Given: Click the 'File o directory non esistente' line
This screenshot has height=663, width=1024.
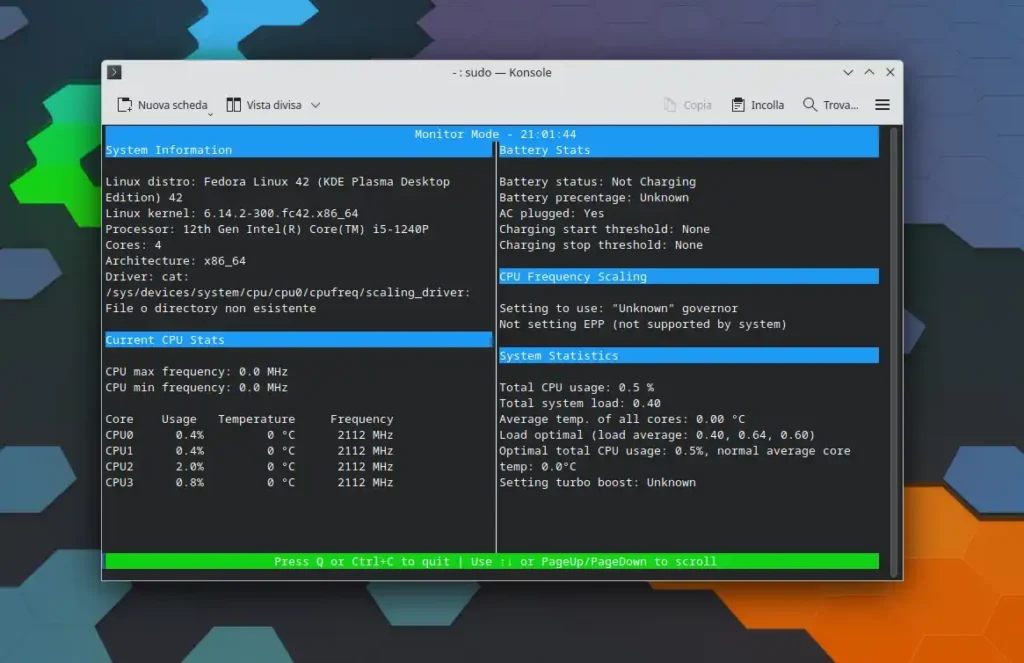Looking at the screenshot, I should coord(211,308).
